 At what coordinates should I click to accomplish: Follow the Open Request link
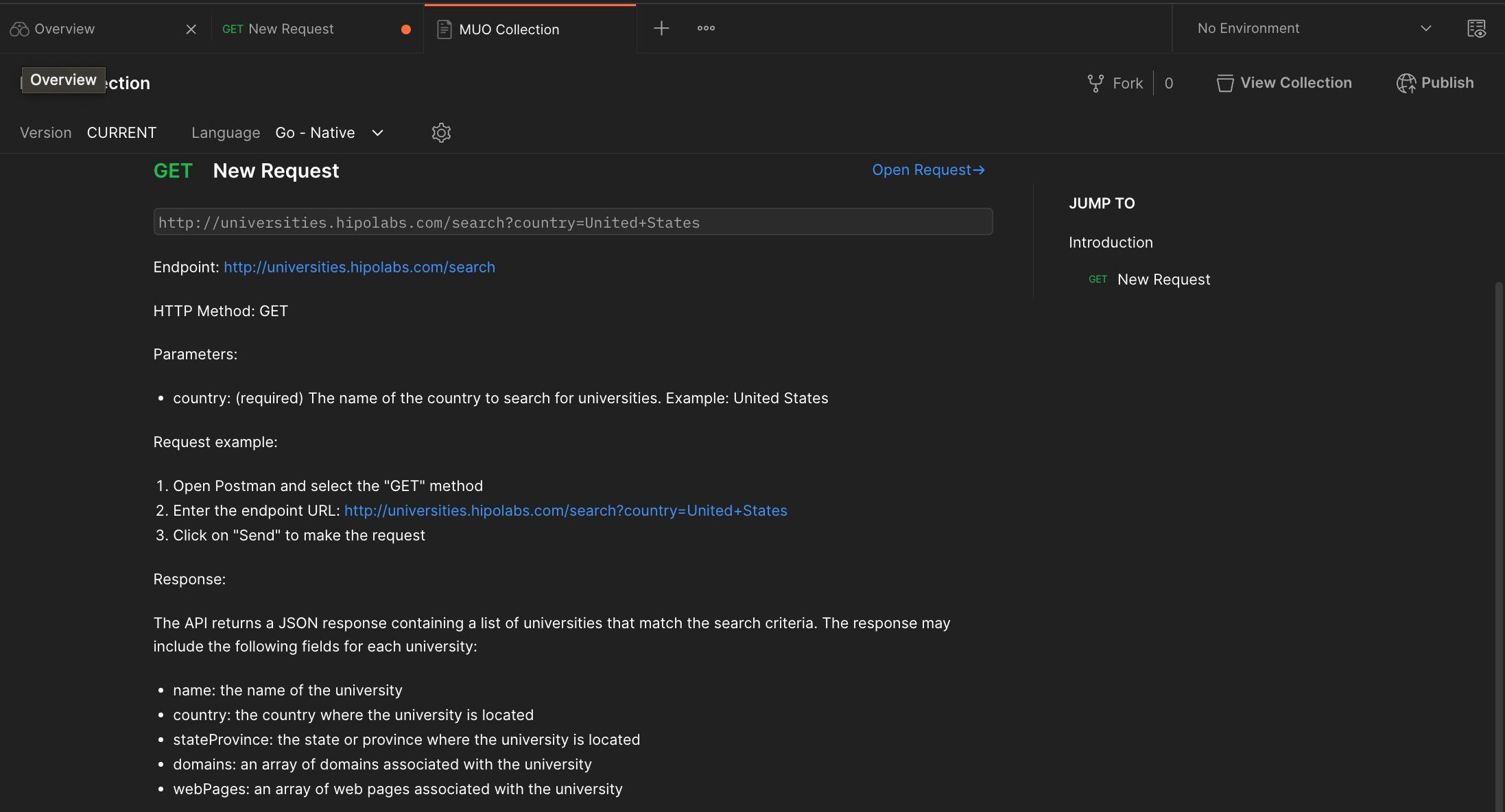[927, 169]
